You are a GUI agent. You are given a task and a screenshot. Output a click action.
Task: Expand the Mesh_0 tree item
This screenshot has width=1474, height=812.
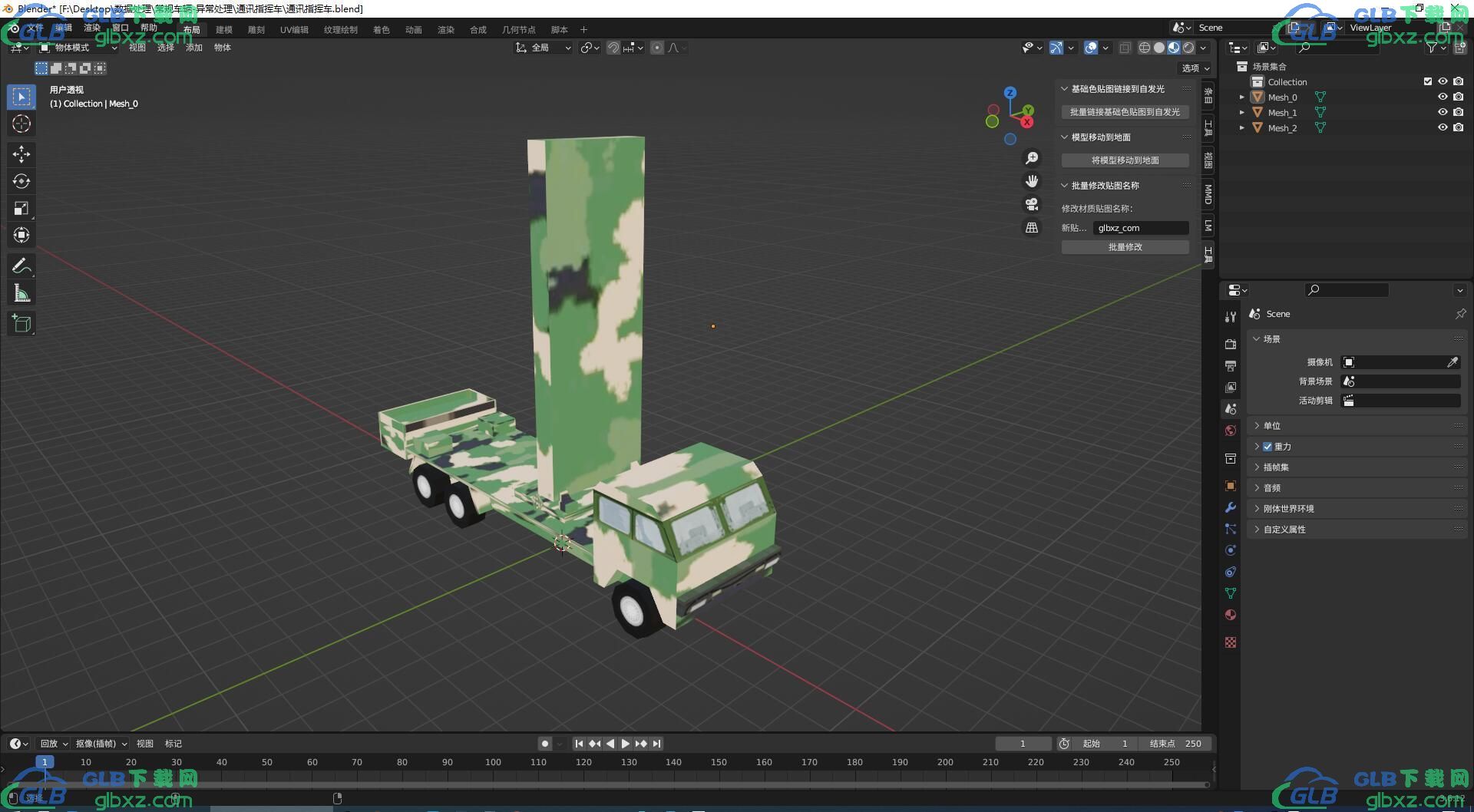(1241, 97)
